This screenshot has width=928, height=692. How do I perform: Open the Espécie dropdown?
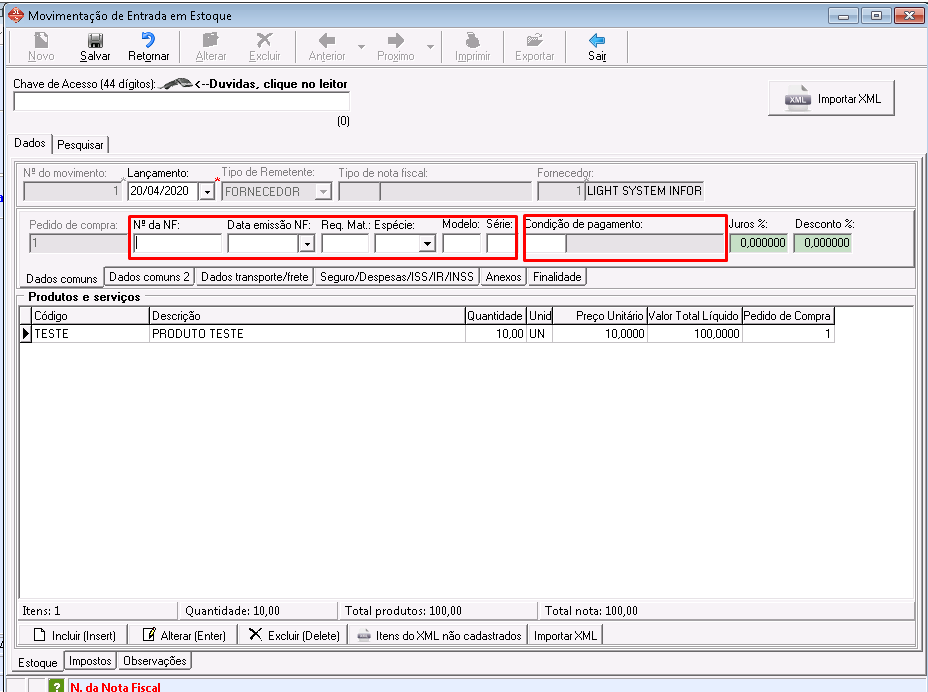(427, 244)
